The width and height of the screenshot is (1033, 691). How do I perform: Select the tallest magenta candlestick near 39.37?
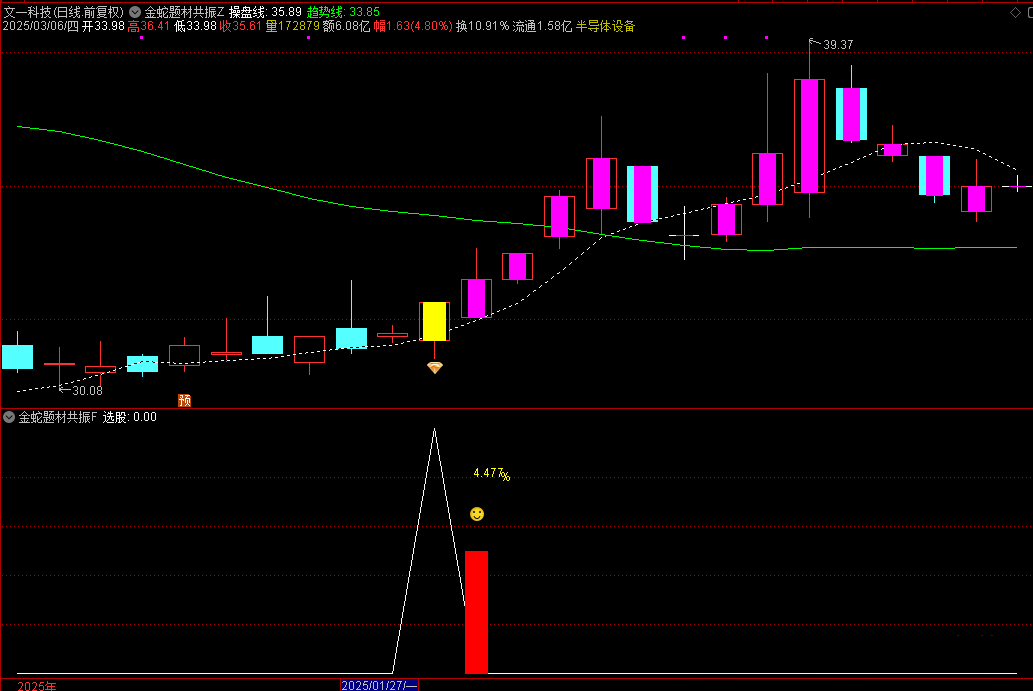809,135
